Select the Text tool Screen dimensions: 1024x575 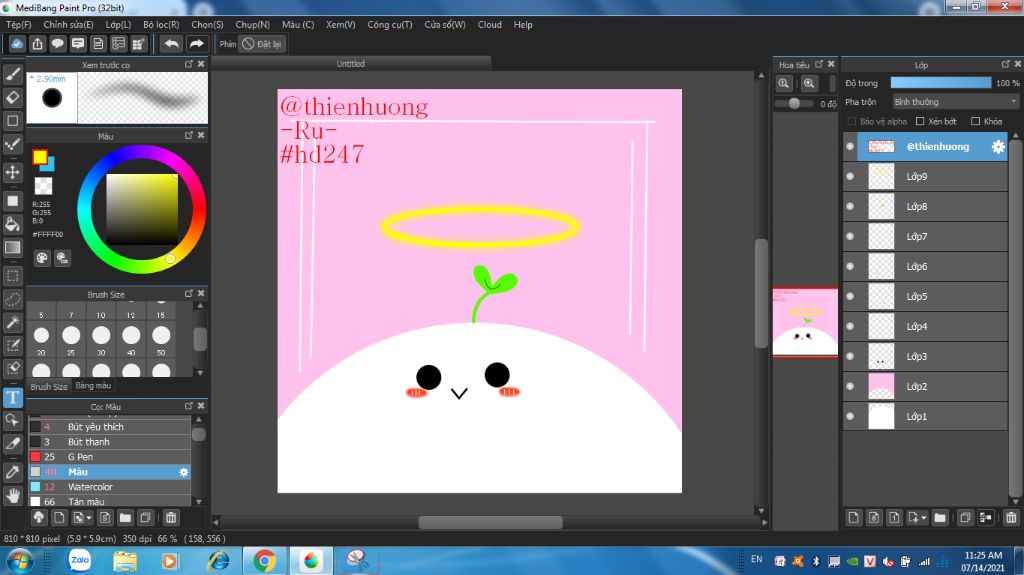[x=13, y=397]
